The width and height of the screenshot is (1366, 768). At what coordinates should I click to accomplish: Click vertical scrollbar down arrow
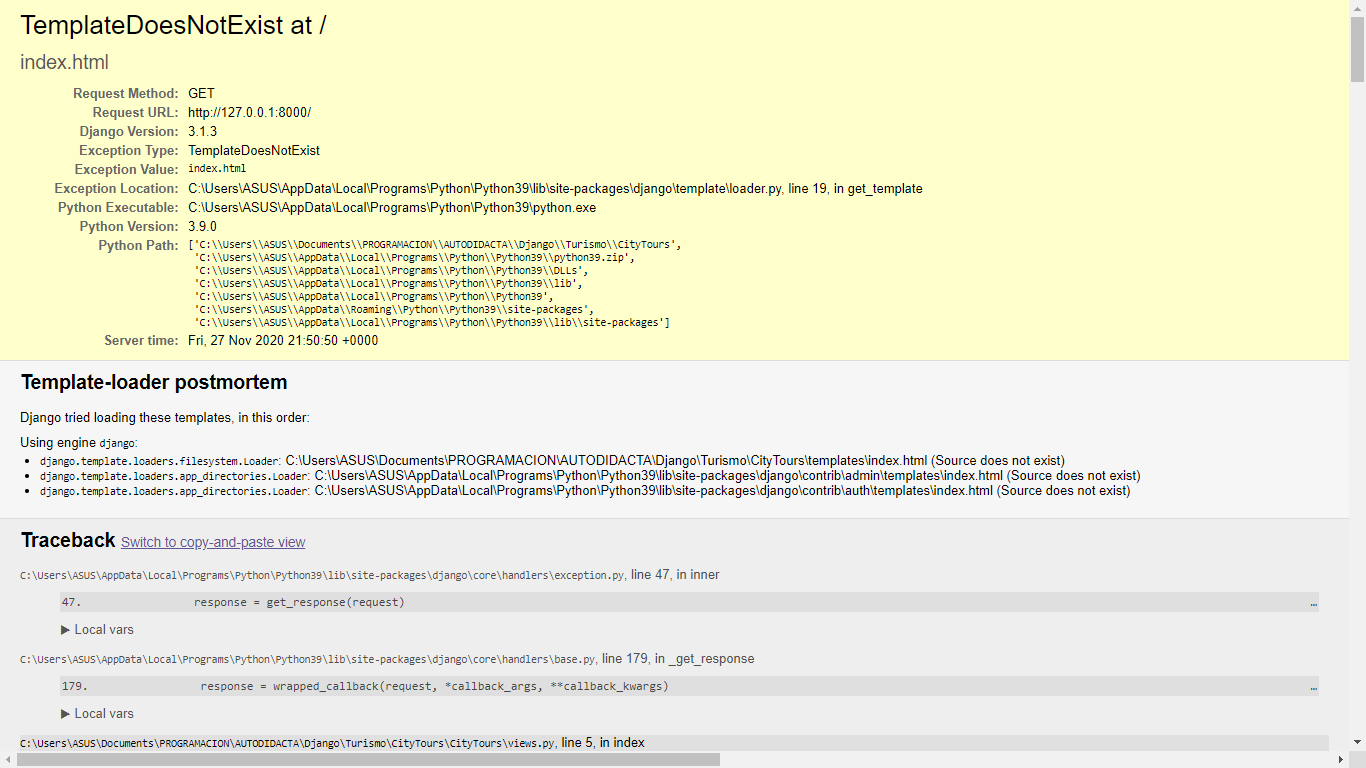(x=1357, y=742)
